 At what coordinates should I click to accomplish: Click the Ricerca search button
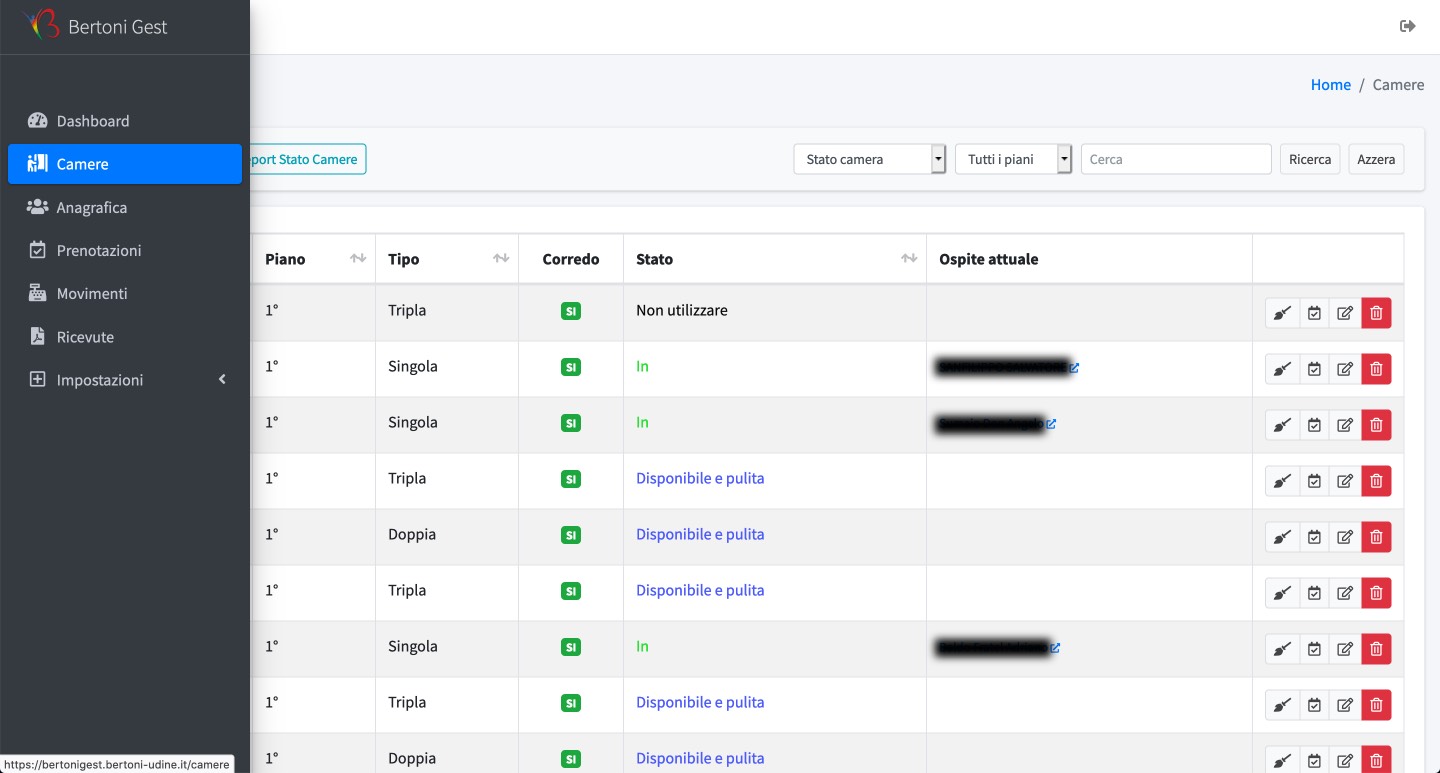pos(1310,159)
